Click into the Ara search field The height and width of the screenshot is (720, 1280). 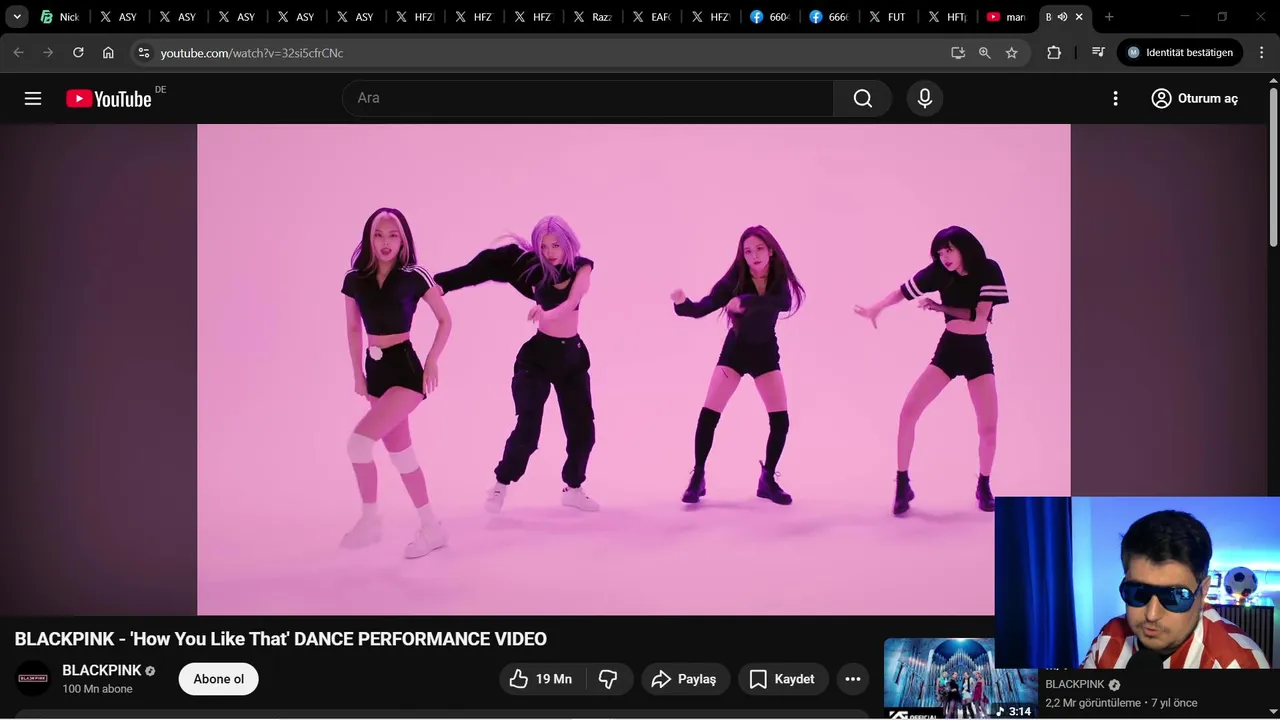click(588, 98)
